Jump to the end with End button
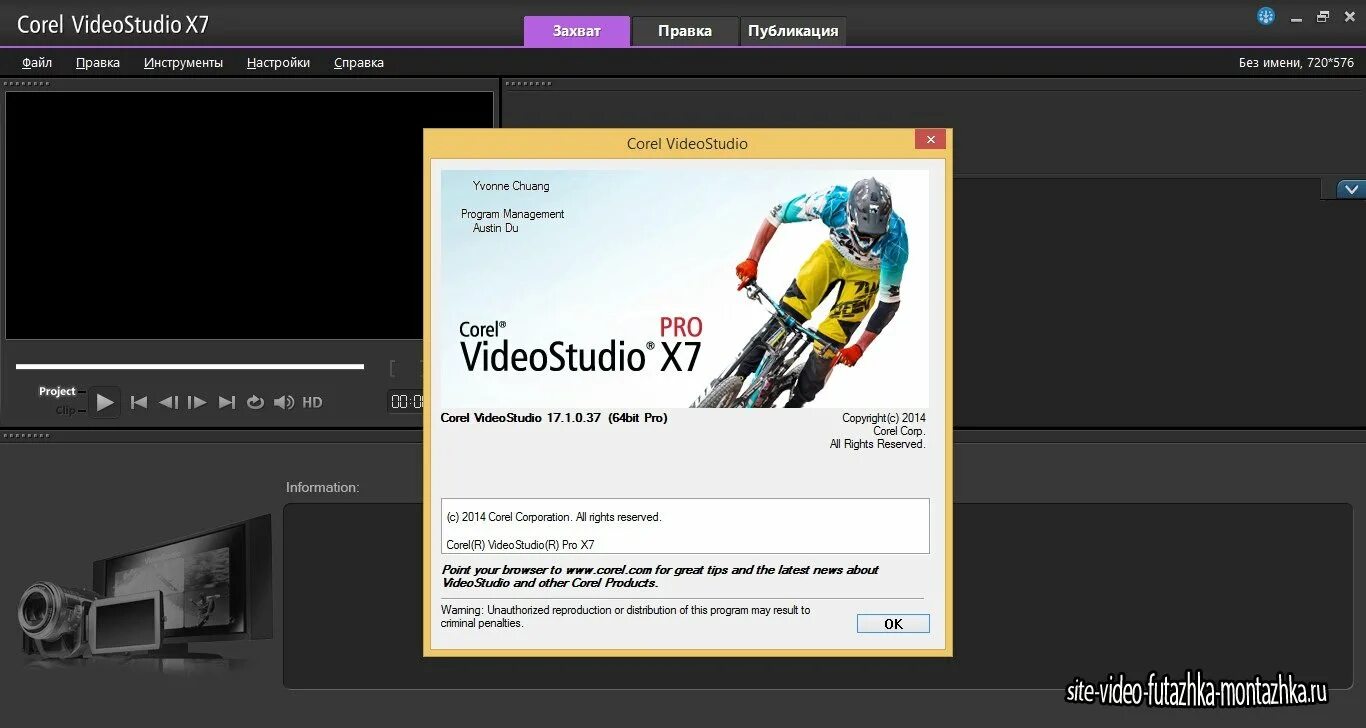Screen dimensions: 1366x728 coord(227,402)
